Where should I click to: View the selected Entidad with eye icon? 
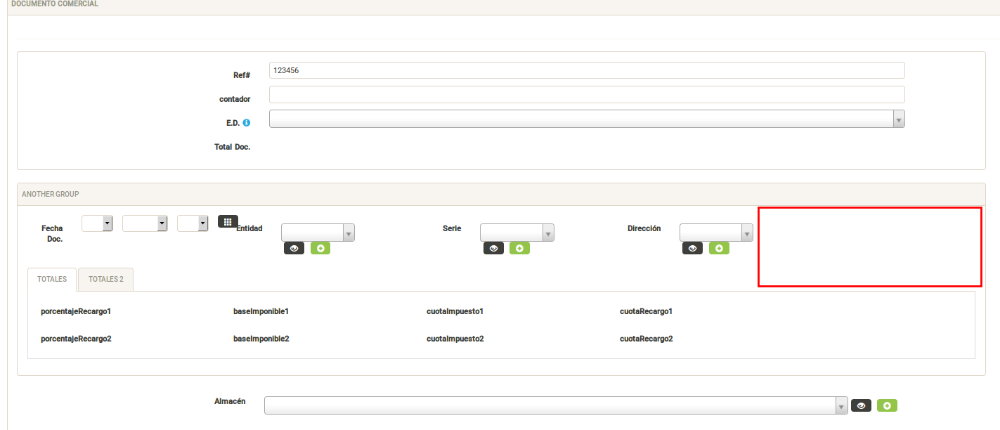coord(294,248)
